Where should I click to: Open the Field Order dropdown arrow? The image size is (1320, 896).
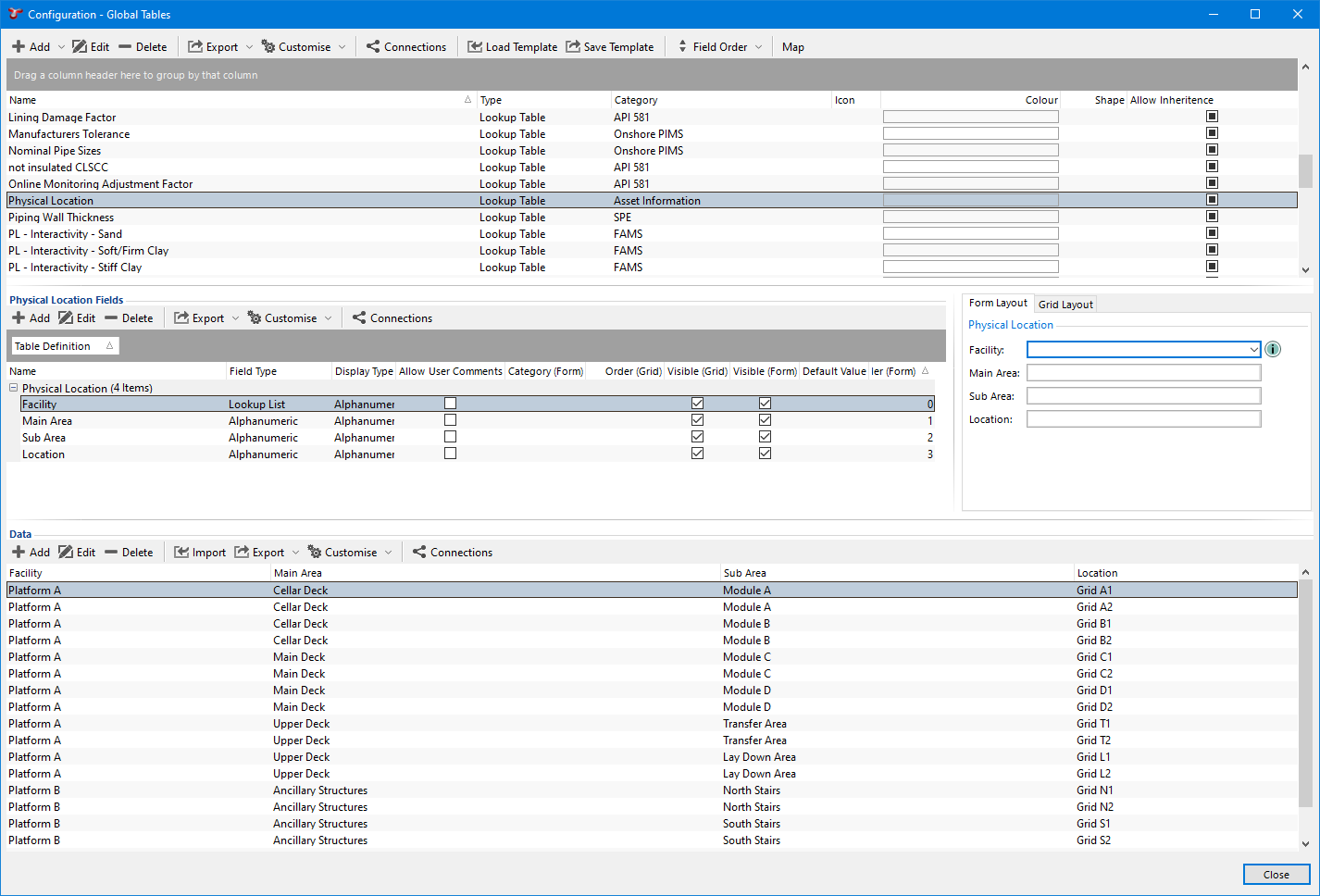pyautogui.click(x=758, y=47)
